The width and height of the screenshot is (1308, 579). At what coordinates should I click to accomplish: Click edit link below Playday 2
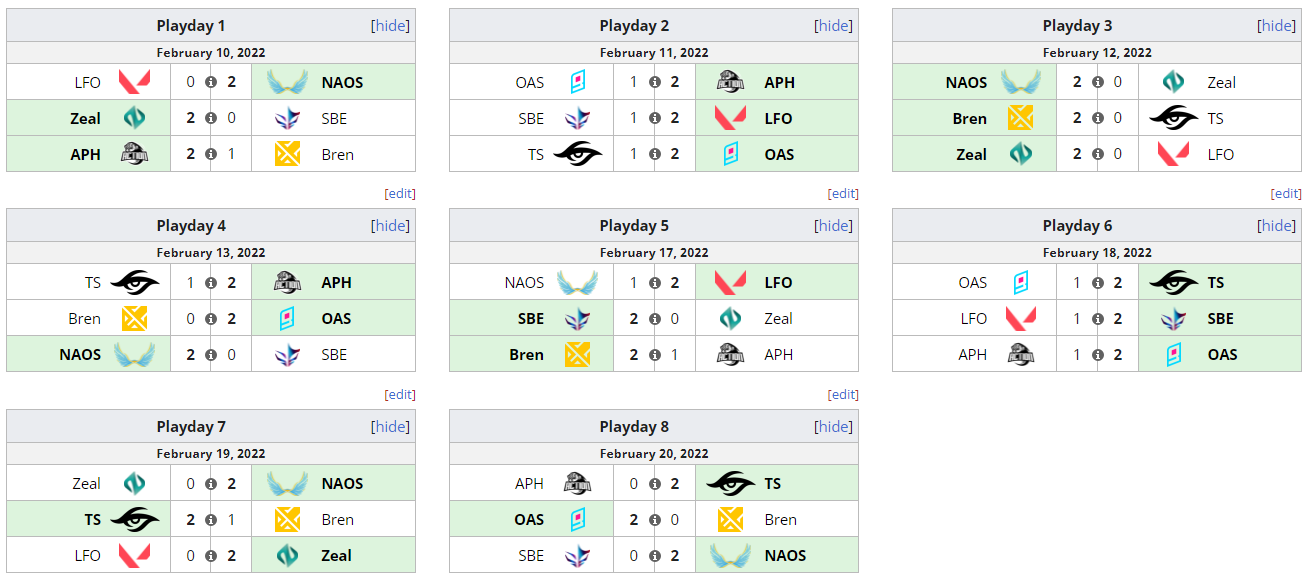843,194
